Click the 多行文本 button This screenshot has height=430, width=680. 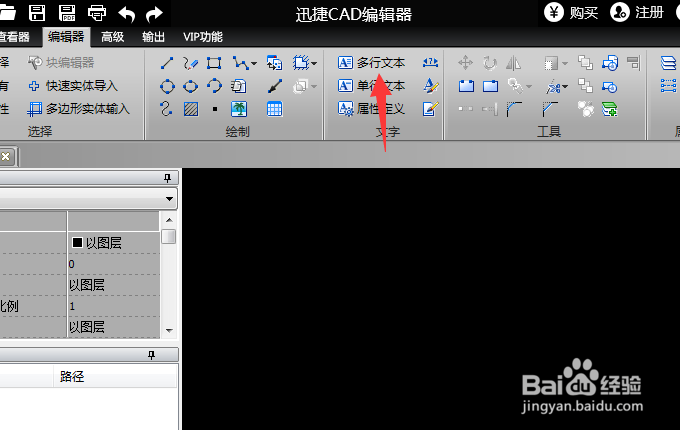[x=371, y=63]
